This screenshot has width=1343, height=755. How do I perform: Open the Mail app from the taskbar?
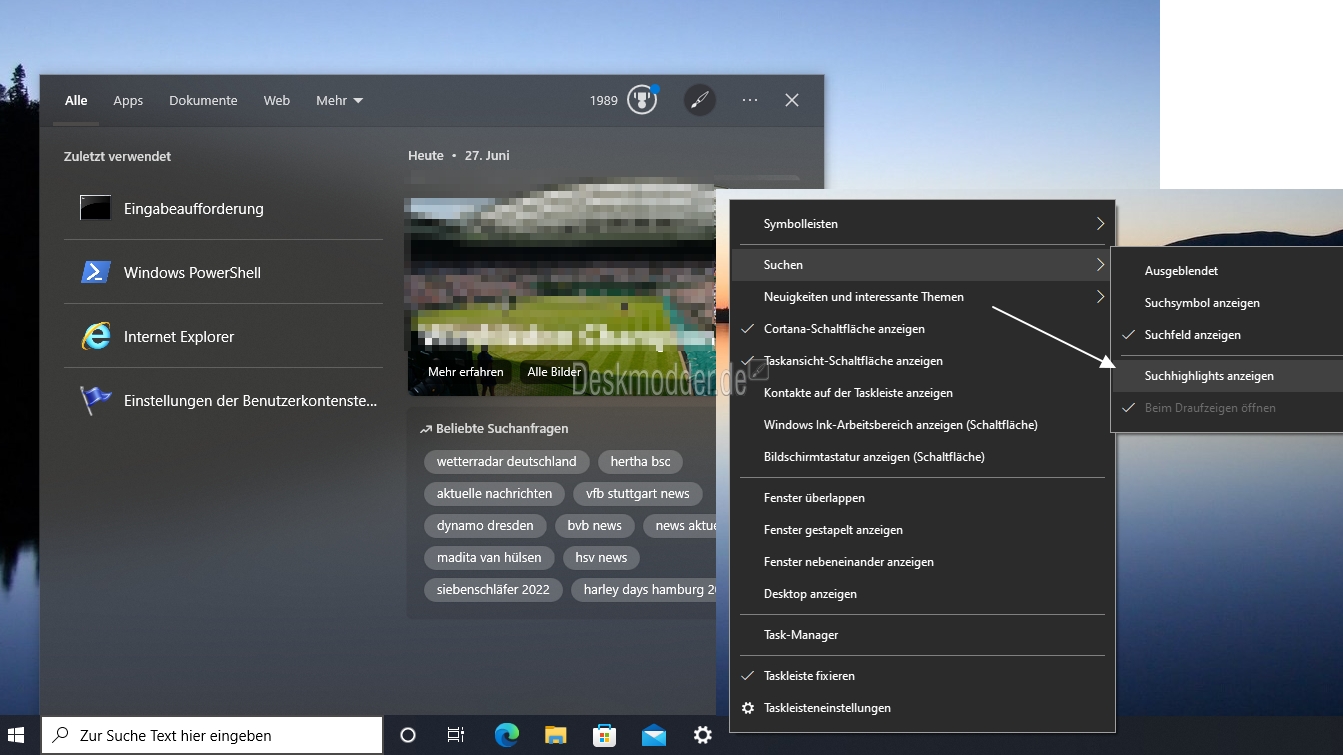point(654,735)
